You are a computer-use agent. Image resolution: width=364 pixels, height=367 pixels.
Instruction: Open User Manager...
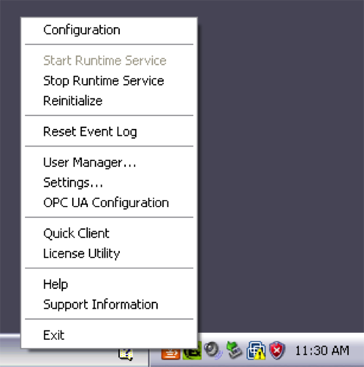[109, 162]
